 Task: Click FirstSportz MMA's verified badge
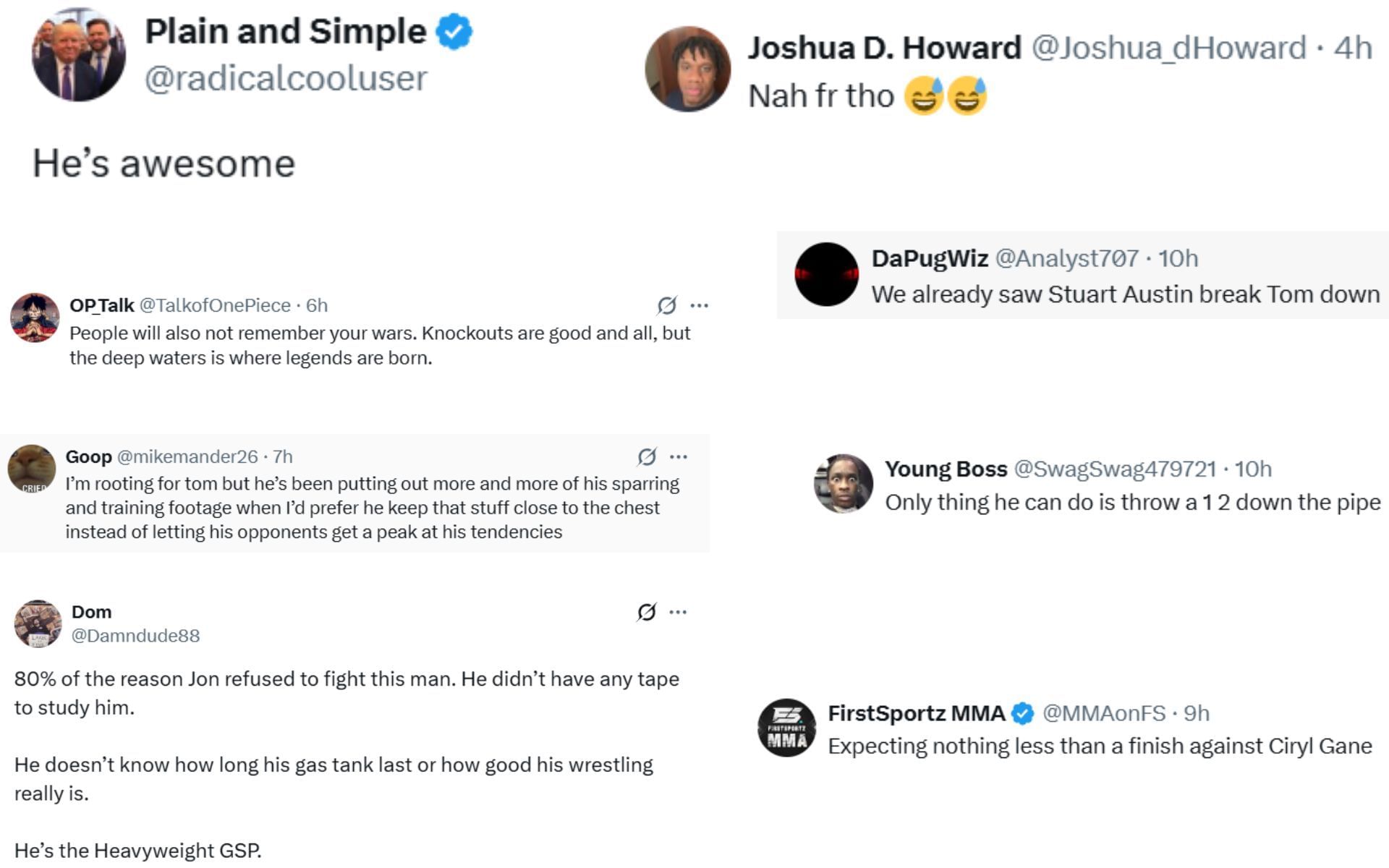point(1022,714)
